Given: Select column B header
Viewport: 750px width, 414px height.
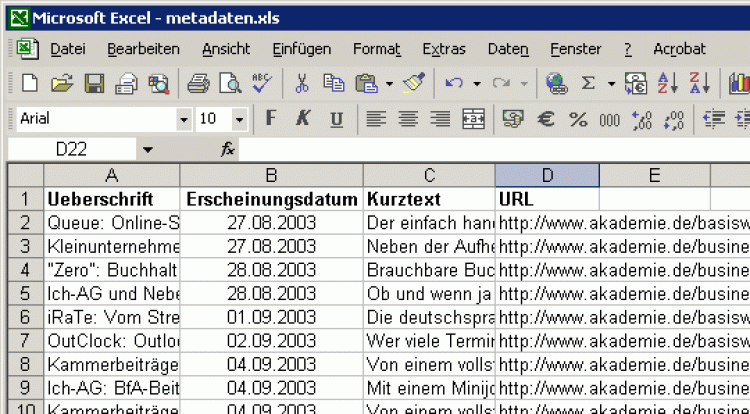Looking at the screenshot, I should [271, 175].
